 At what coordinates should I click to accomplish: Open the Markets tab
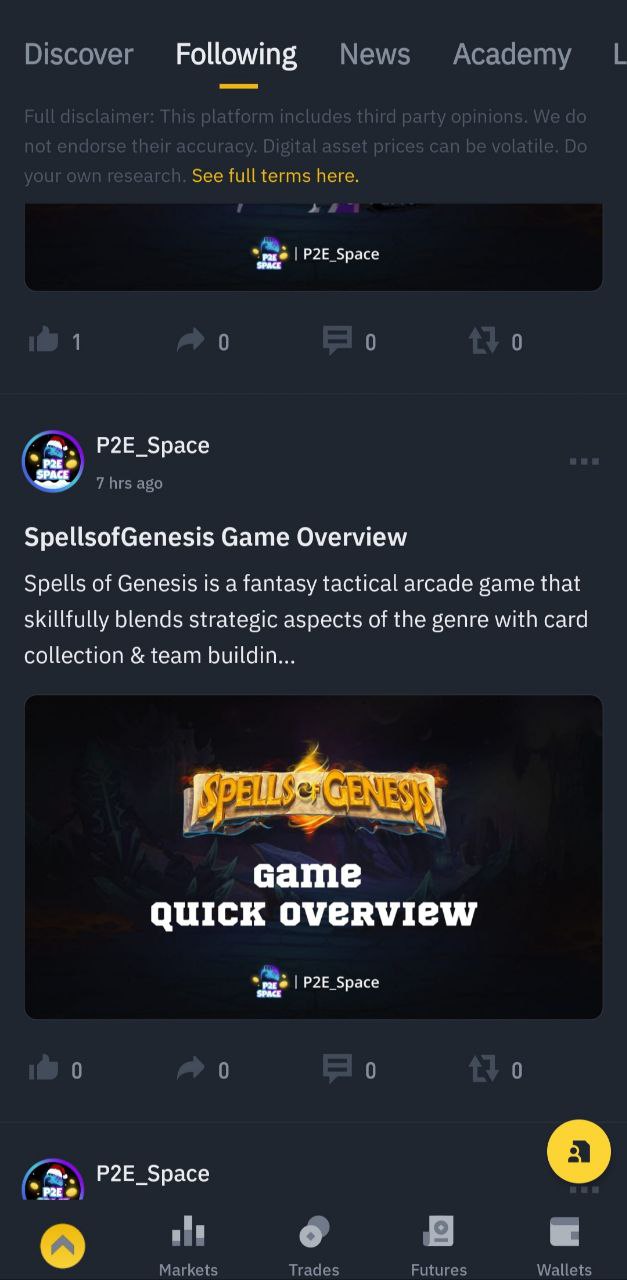pos(188,1246)
